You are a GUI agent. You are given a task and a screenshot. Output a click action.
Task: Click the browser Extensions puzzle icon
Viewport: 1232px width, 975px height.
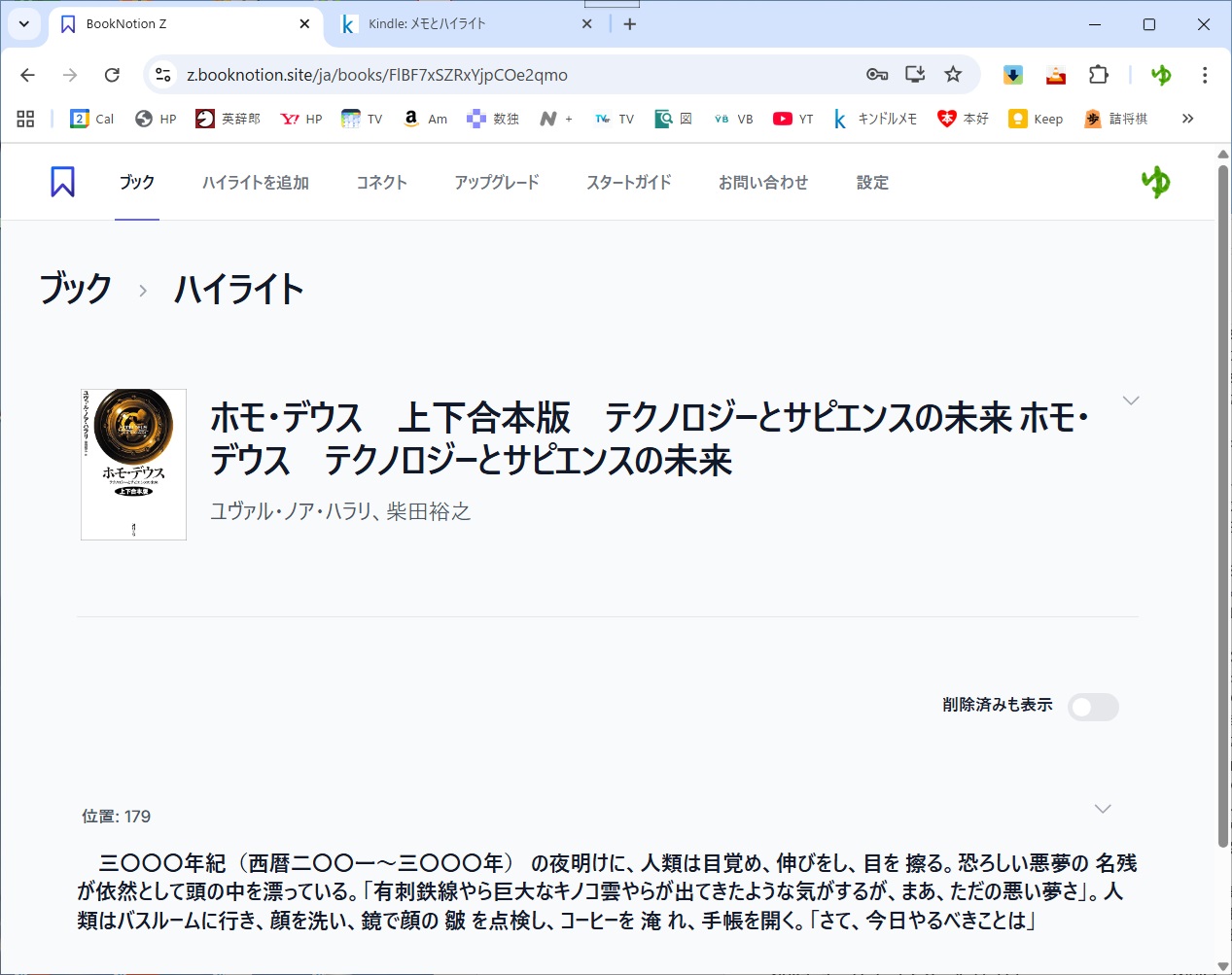click(x=1098, y=75)
